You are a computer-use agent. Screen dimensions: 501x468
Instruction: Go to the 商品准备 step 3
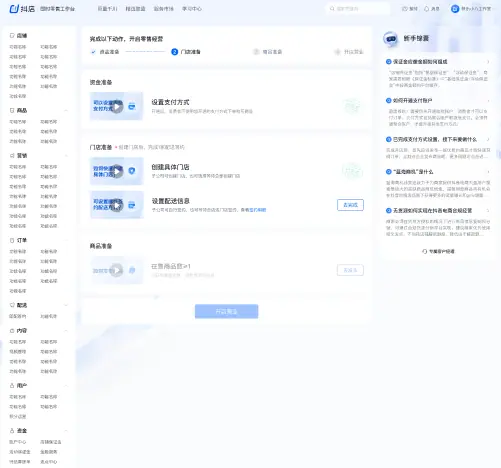[x=268, y=52]
